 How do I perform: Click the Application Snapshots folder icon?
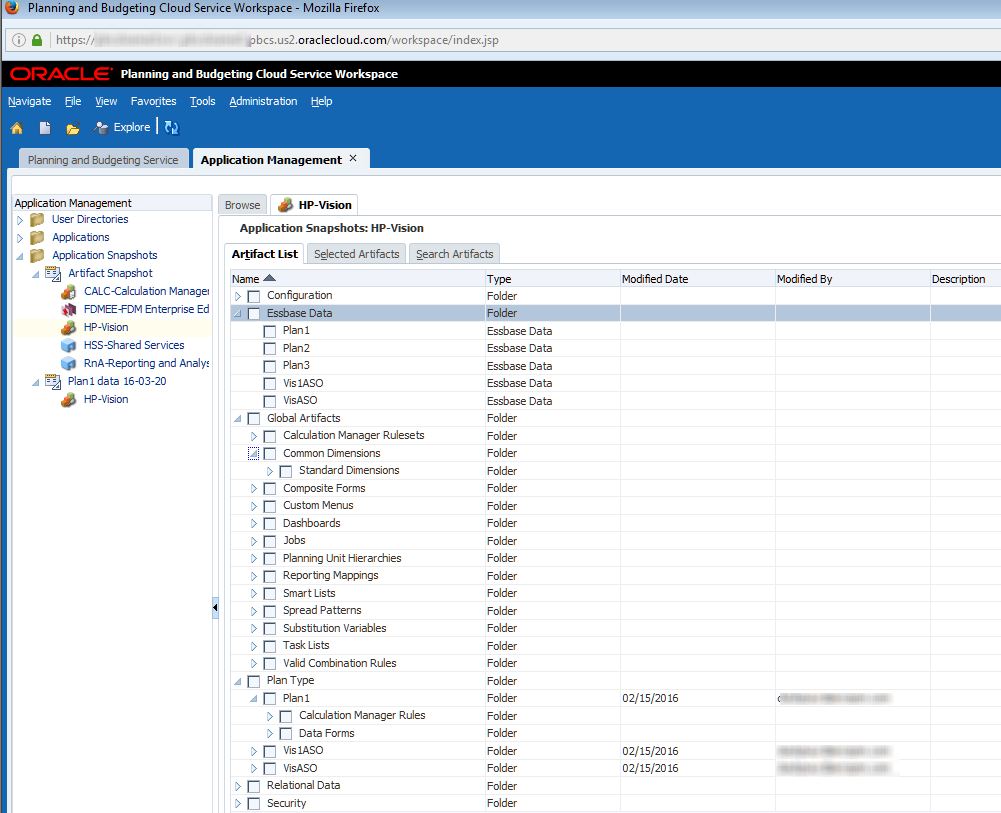point(38,255)
